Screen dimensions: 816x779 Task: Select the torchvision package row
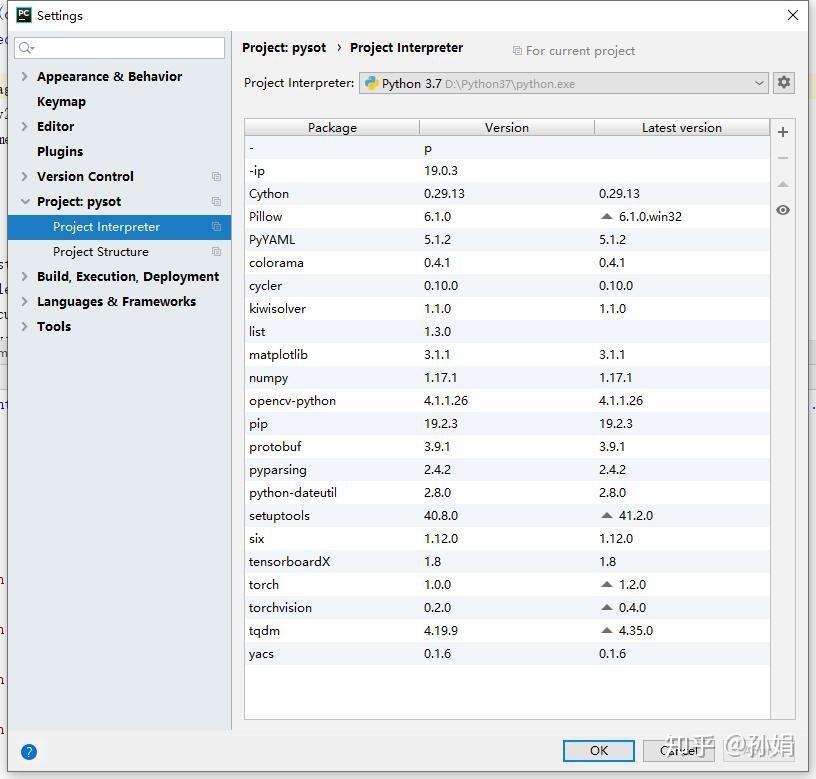click(507, 607)
